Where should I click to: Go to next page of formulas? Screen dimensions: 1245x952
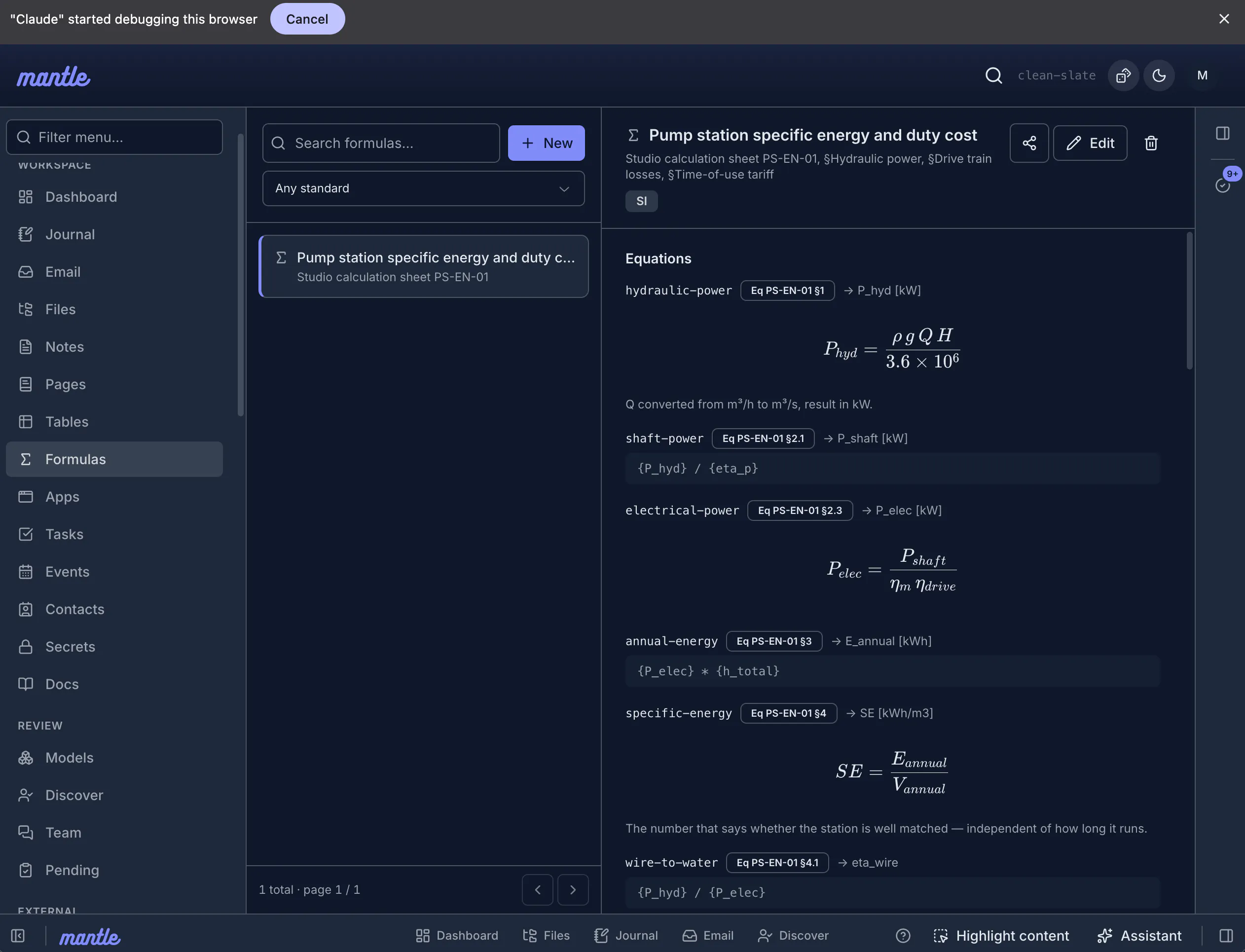(x=572, y=890)
